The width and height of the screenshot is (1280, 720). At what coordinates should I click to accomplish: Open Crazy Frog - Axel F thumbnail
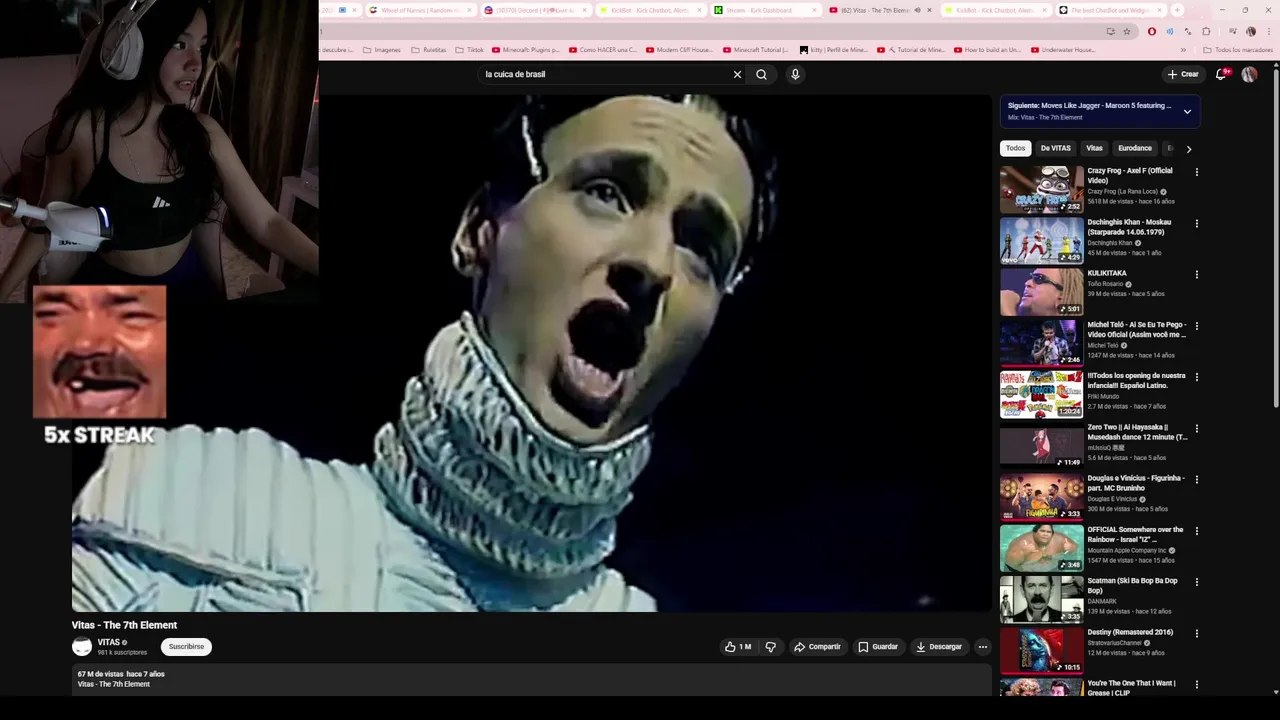[1041, 189]
